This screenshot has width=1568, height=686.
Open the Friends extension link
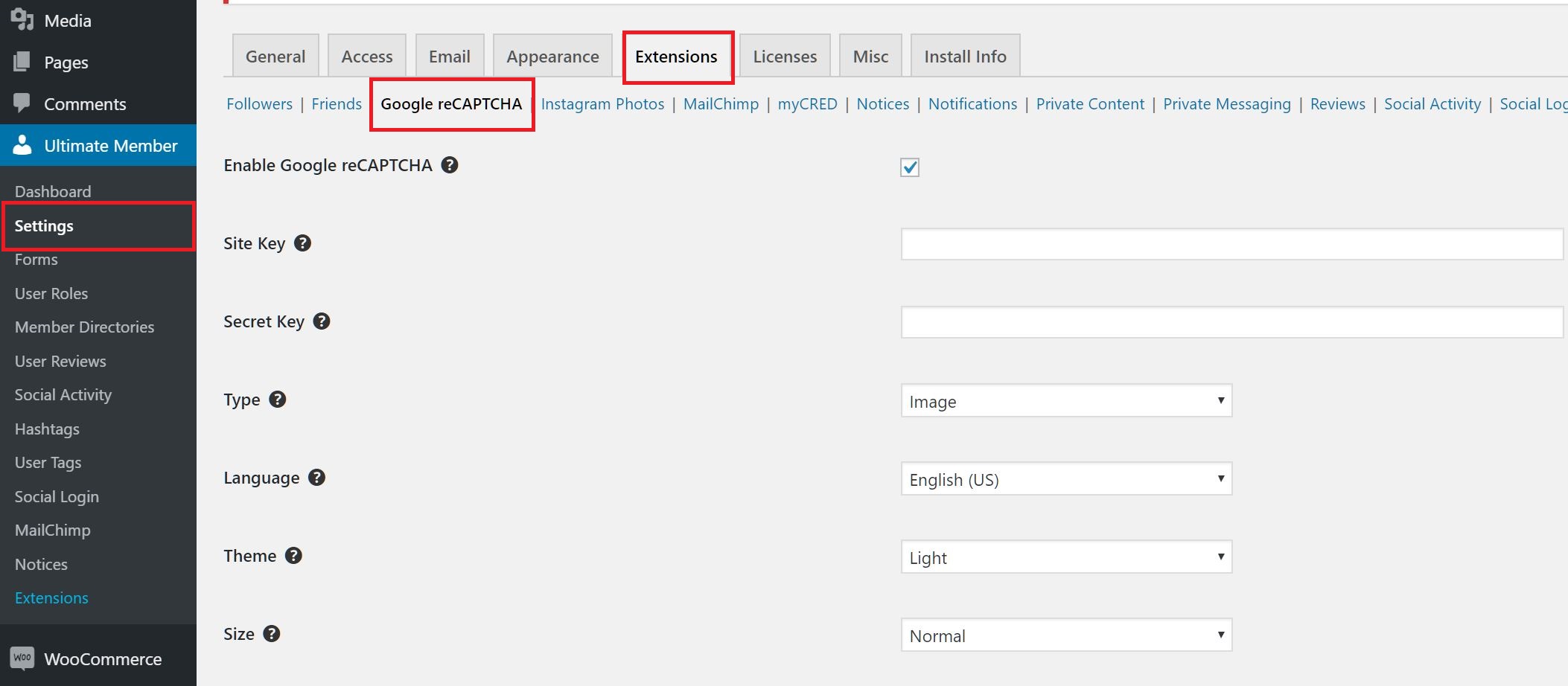(337, 104)
